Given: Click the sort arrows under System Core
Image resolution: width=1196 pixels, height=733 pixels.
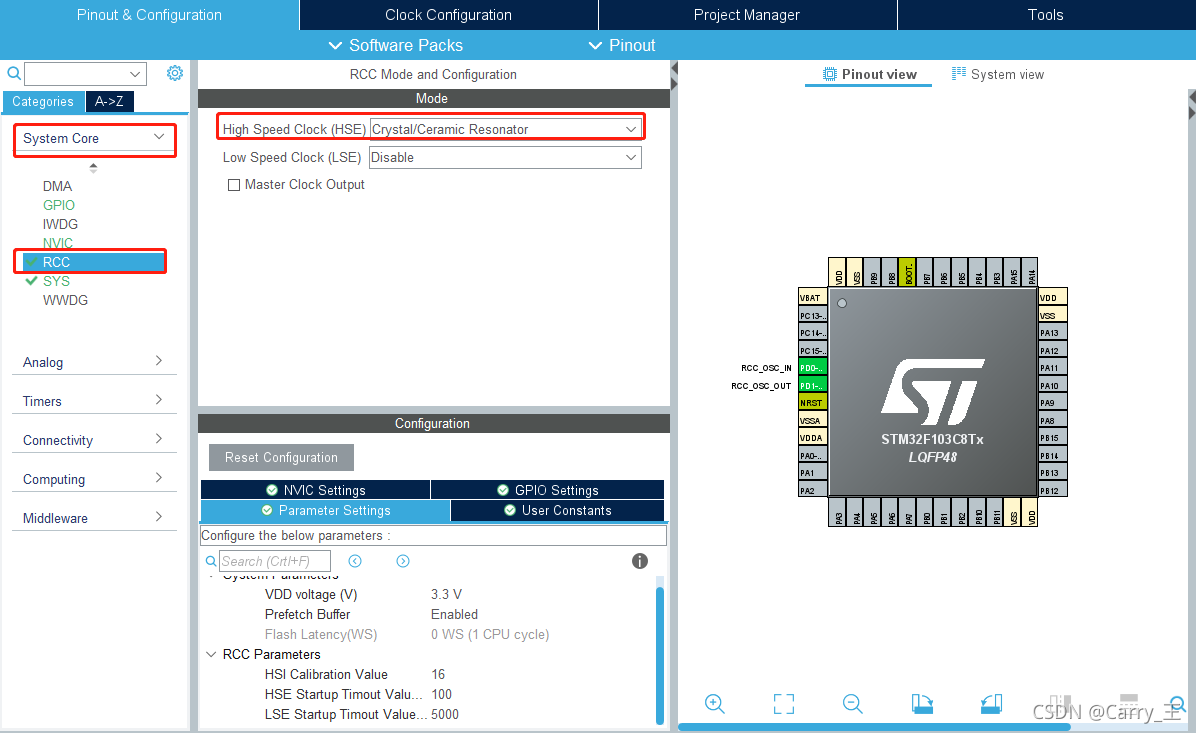Looking at the screenshot, I should 93,167.
